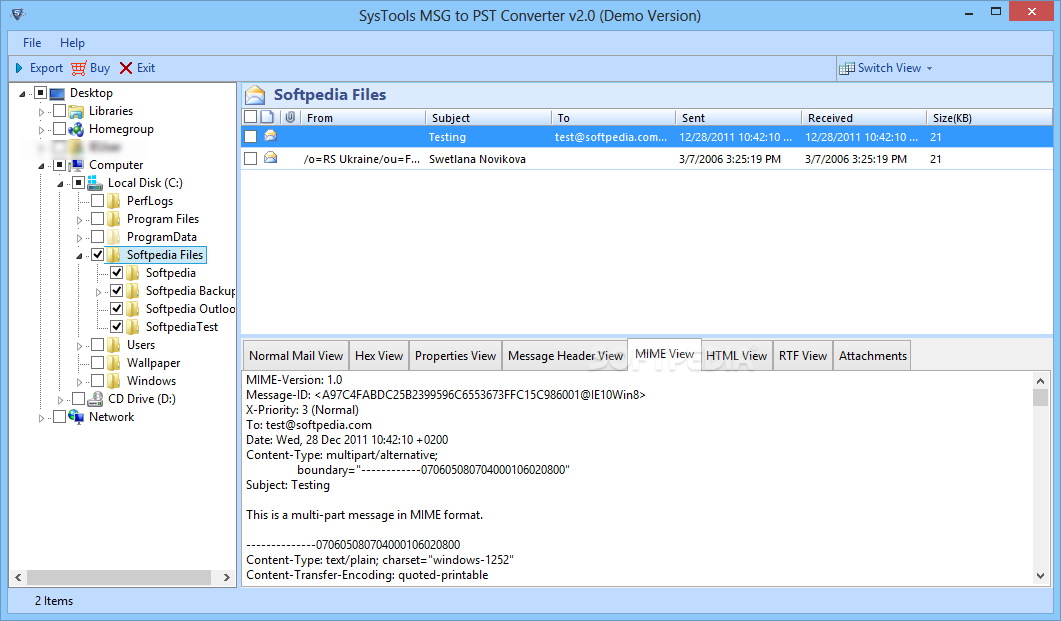Click the folder tree scroll right arrow
Image resolution: width=1061 pixels, height=621 pixels.
(x=227, y=577)
